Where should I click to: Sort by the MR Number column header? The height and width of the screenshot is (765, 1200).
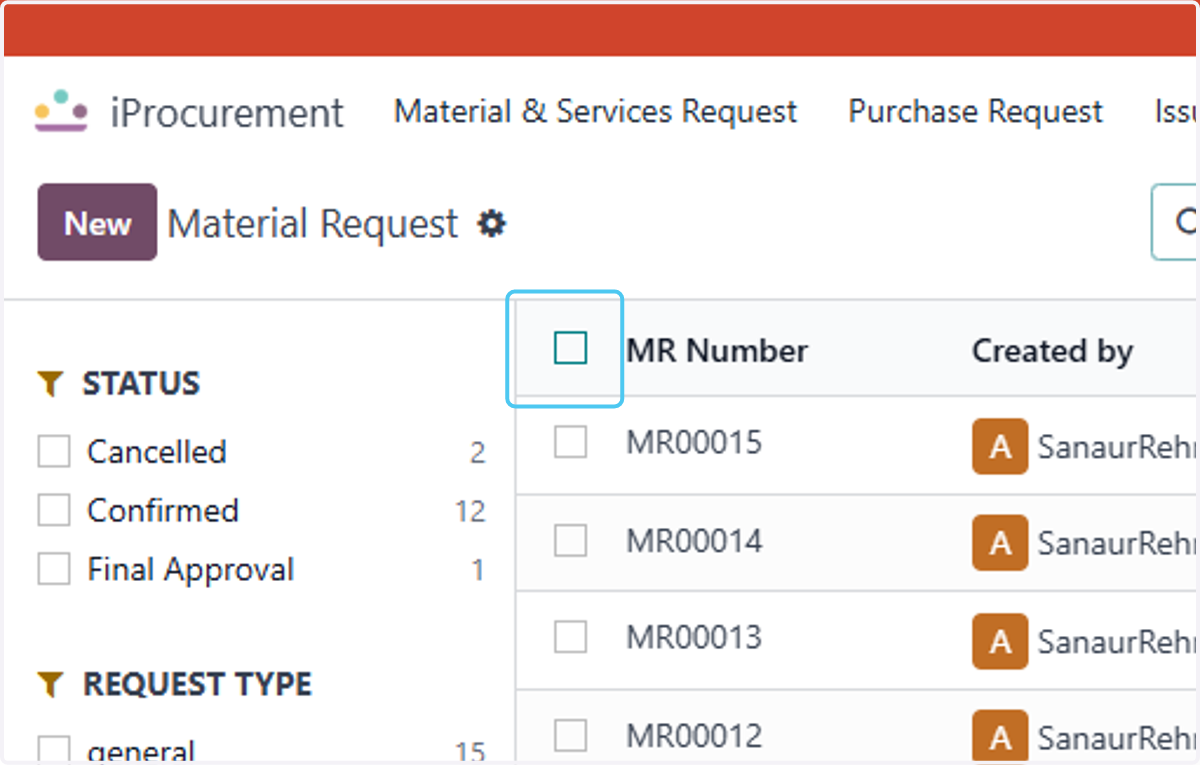point(717,351)
